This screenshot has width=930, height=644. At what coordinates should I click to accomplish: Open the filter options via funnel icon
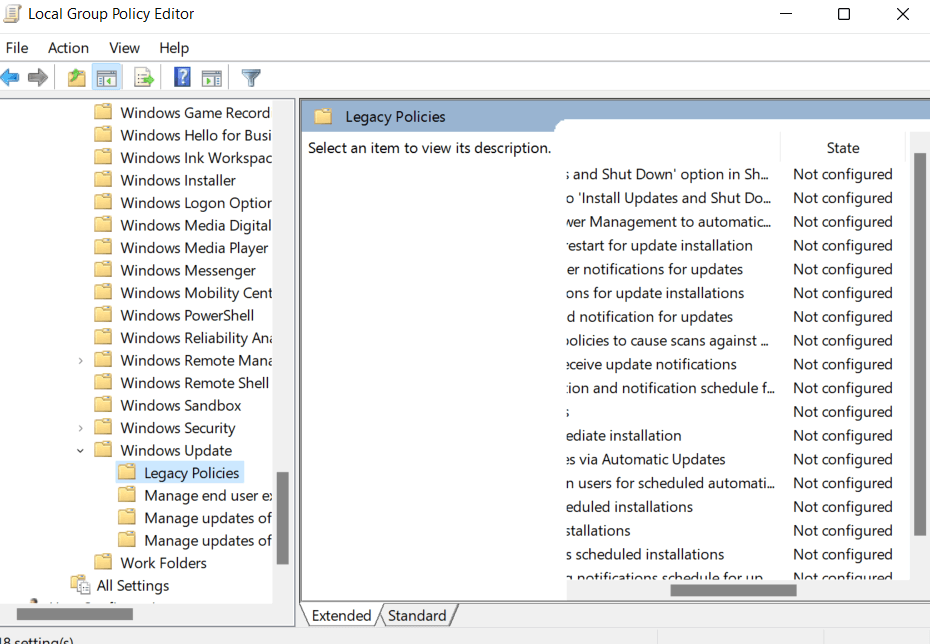[x=250, y=77]
